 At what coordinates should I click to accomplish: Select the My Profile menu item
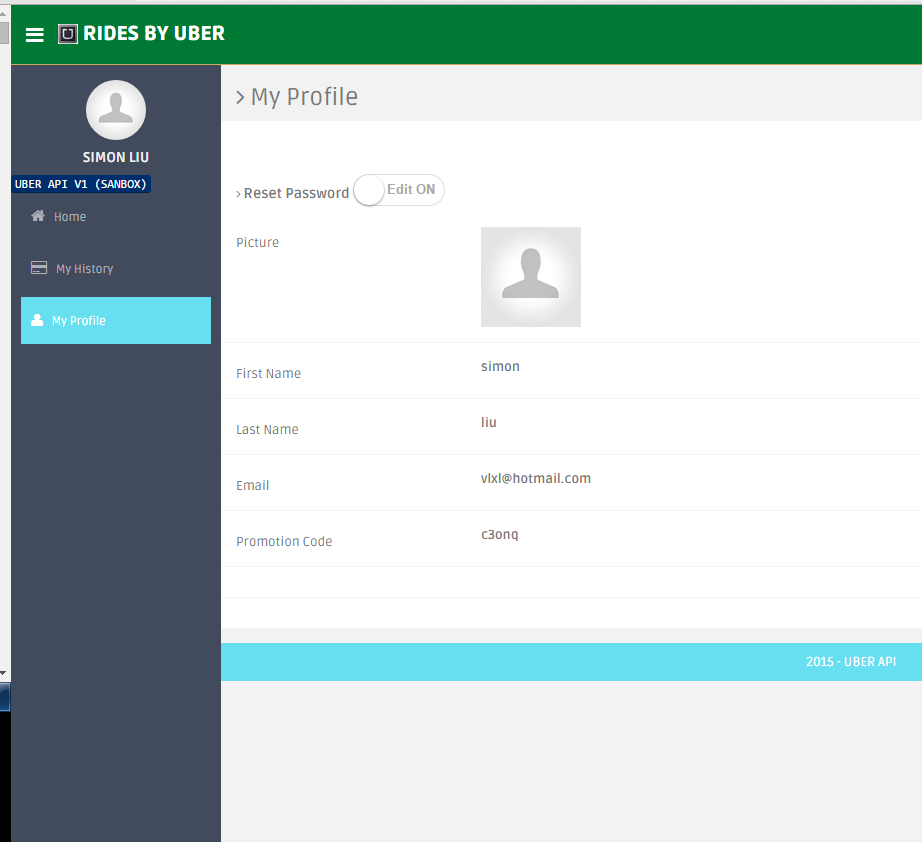point(116,320)
